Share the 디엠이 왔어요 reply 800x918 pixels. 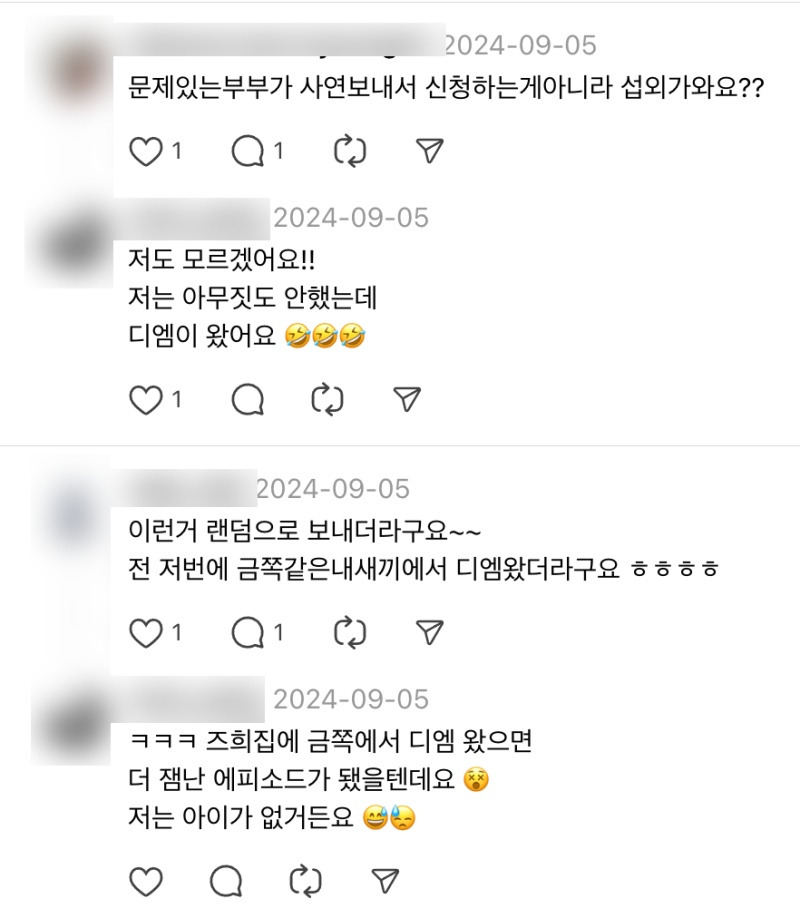click(406, 400)
